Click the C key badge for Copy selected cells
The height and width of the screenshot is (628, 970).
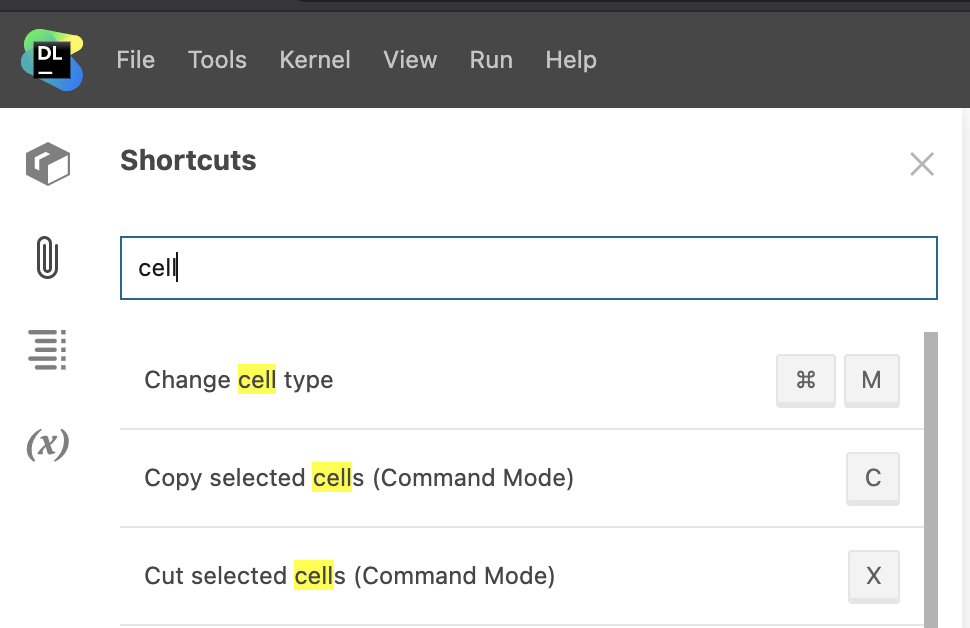coord(872,478)
